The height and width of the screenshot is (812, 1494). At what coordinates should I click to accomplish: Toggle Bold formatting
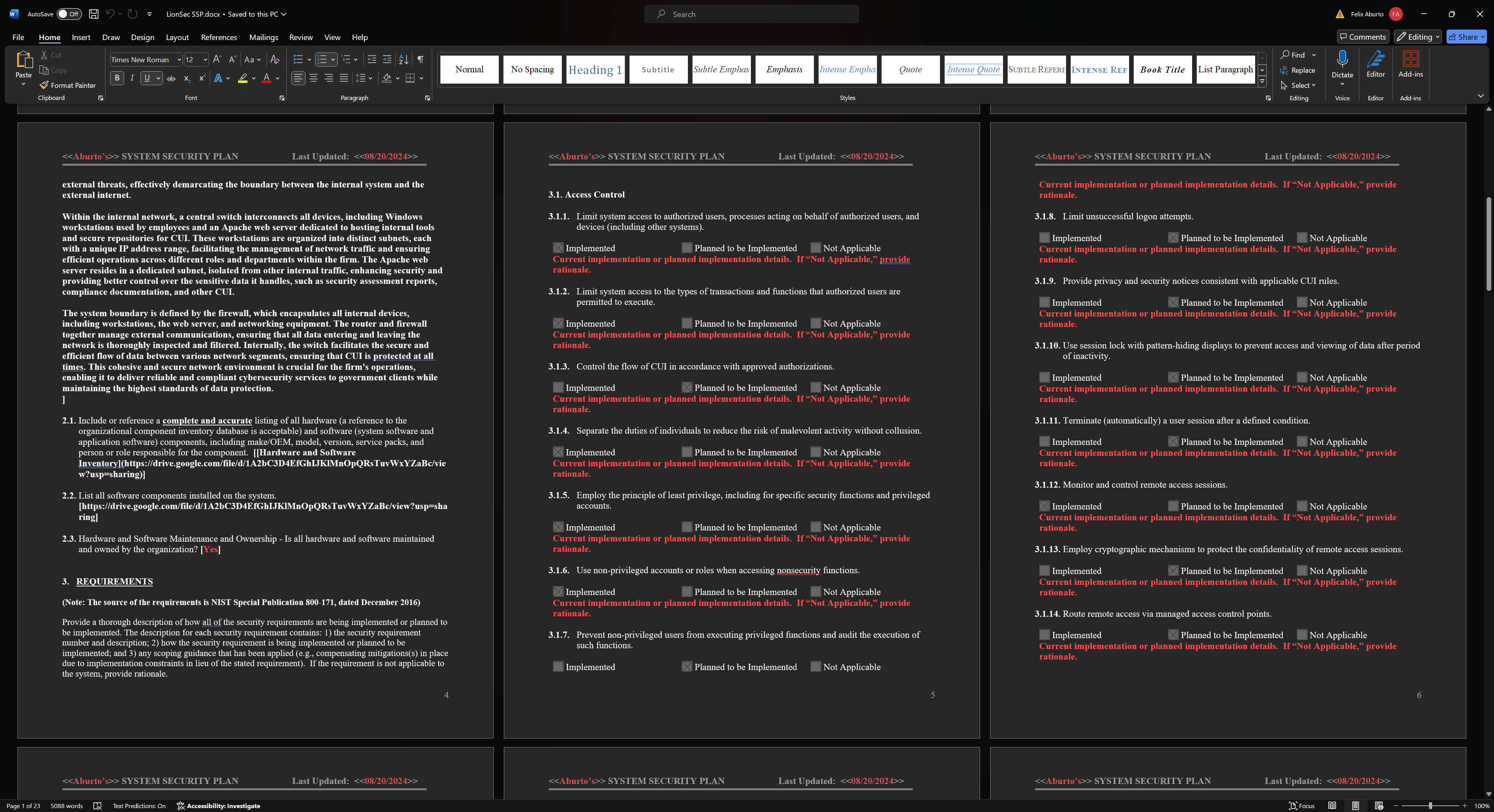point(117,78)
